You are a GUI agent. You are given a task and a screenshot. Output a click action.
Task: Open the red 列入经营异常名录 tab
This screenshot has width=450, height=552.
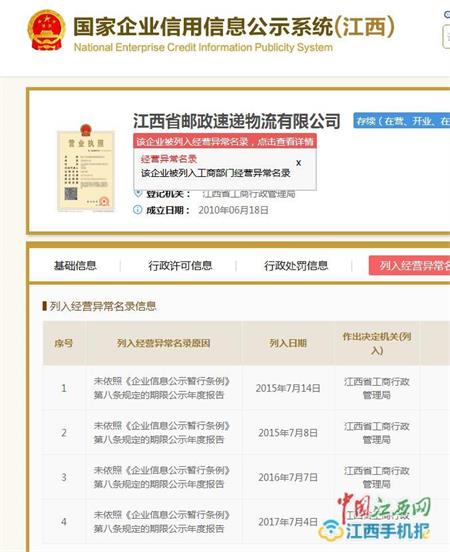pos(409,265)
